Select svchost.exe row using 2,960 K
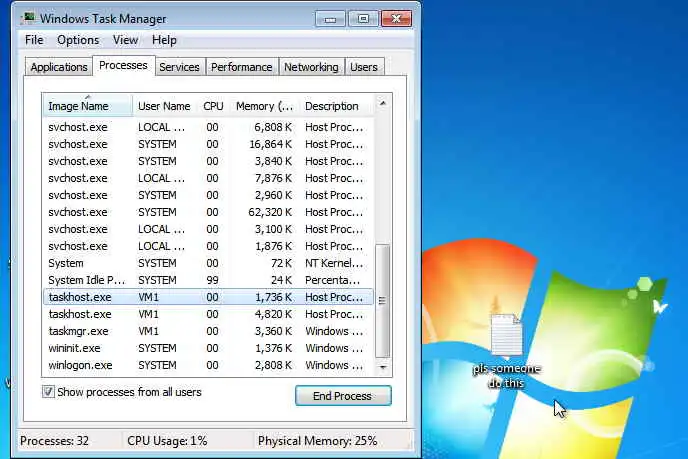This screenshot has width=688, height=459. (x=208, y=195)
